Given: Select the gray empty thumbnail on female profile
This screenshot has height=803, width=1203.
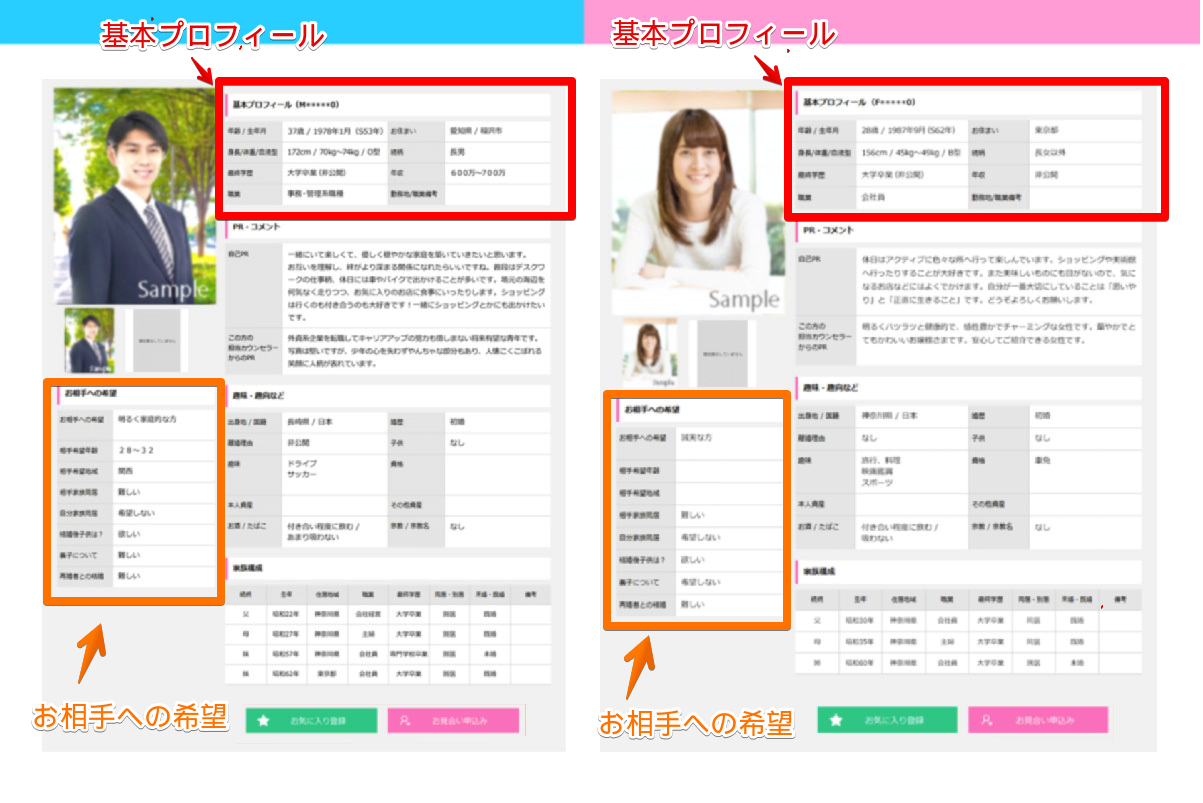Looking at the screenshot, I should (722, 354).
